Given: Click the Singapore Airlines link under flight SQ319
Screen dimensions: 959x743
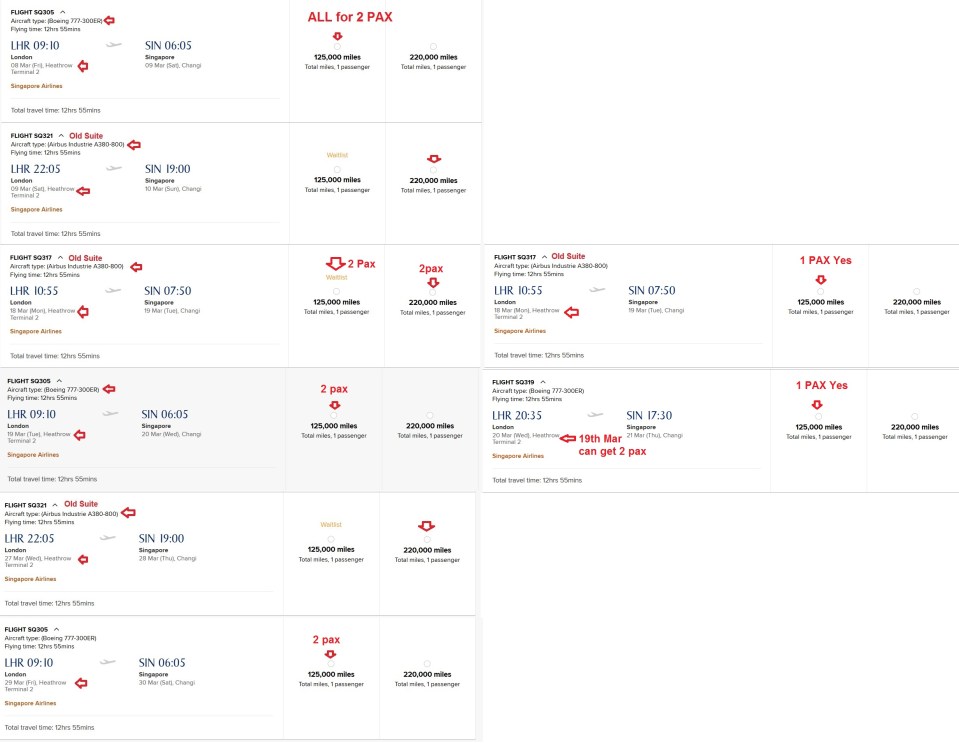Looking at the screenshot, I should click(x=519, y=455).
